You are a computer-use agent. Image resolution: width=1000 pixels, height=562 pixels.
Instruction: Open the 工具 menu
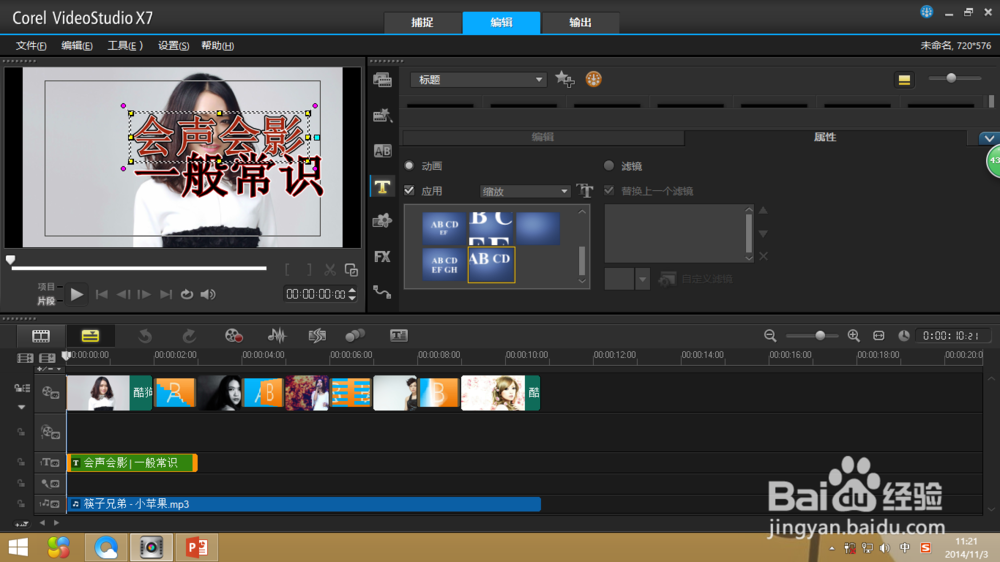(x=124, y=46)
